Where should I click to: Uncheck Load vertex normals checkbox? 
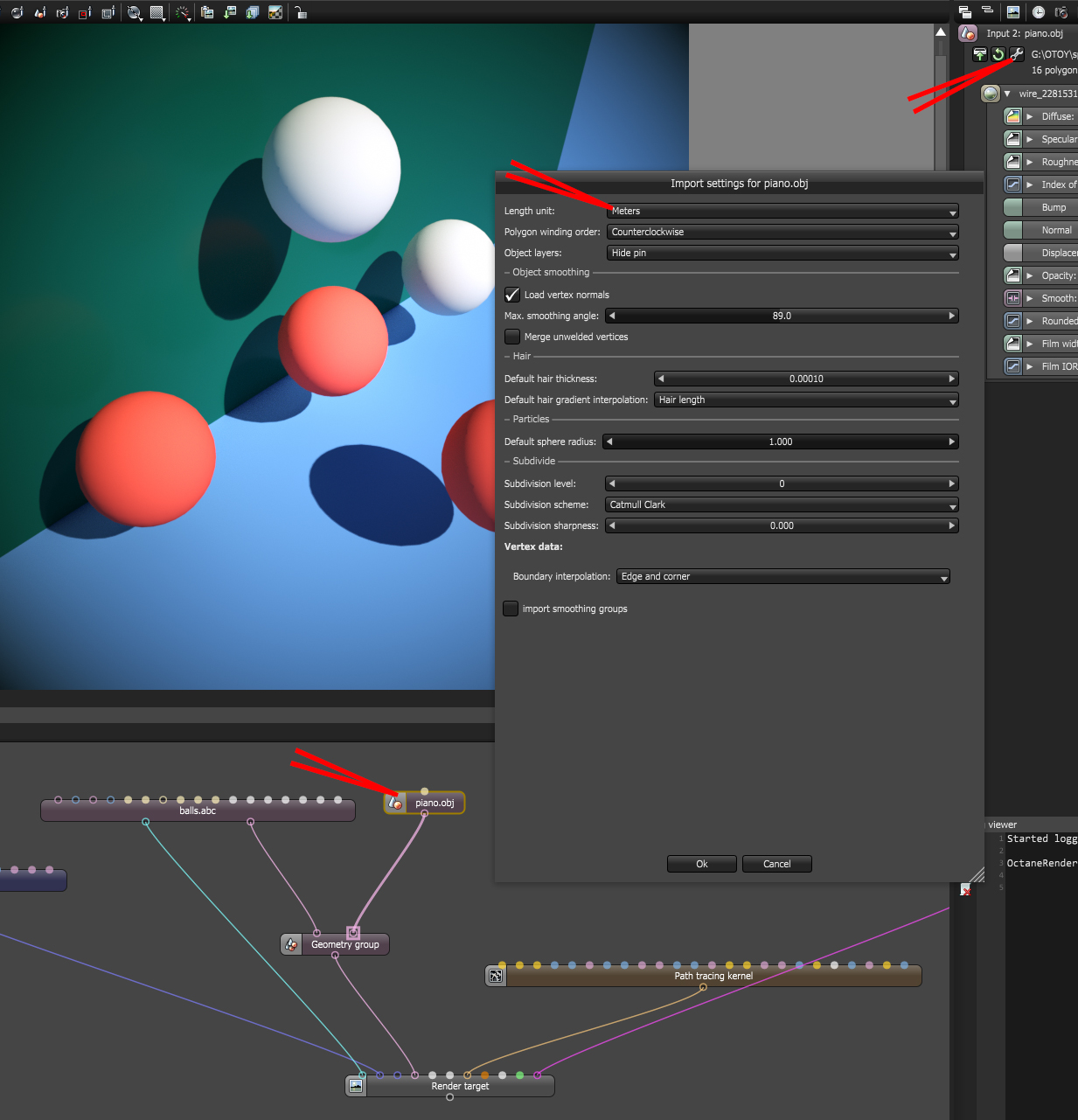tap(512, 295)
